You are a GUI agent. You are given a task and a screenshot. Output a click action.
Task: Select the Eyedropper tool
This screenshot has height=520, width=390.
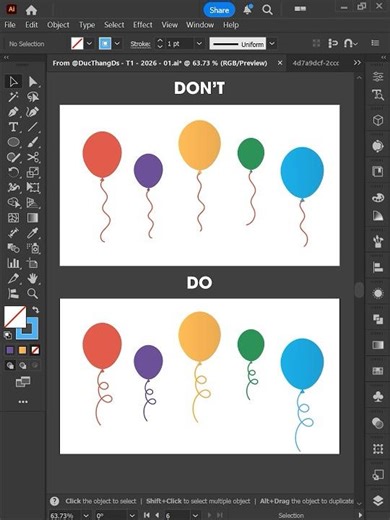pos(32,233)
